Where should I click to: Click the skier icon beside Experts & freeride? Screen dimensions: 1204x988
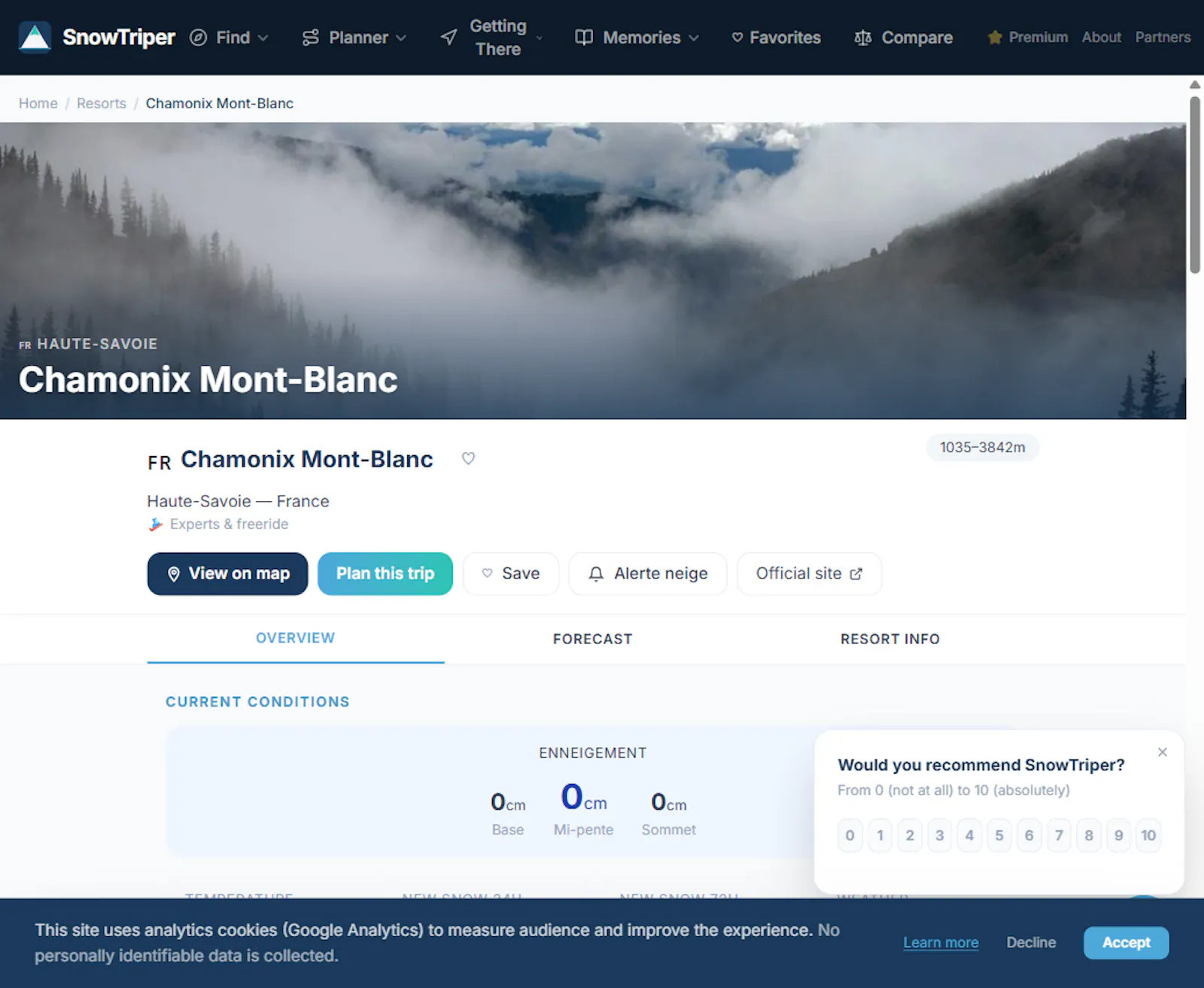pos(156,524)
